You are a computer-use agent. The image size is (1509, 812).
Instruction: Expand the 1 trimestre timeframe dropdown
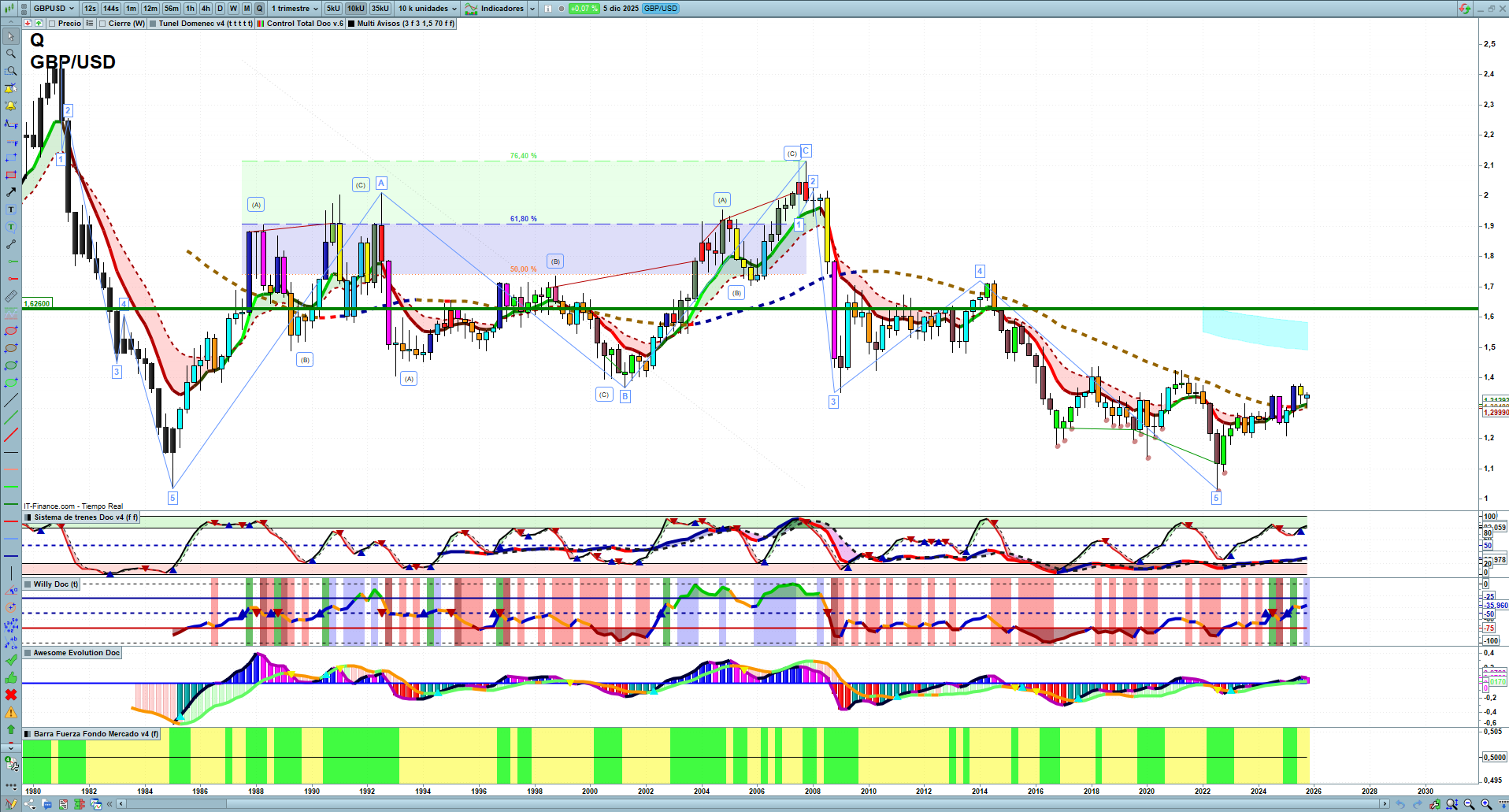click(x=295, y=9)
